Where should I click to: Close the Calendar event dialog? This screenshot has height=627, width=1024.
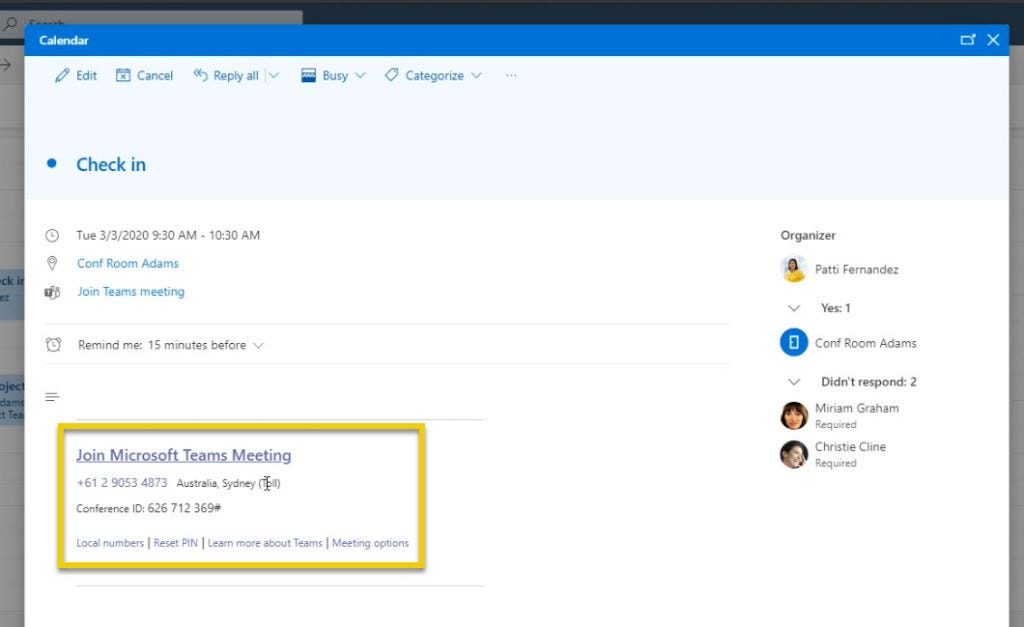993,40
